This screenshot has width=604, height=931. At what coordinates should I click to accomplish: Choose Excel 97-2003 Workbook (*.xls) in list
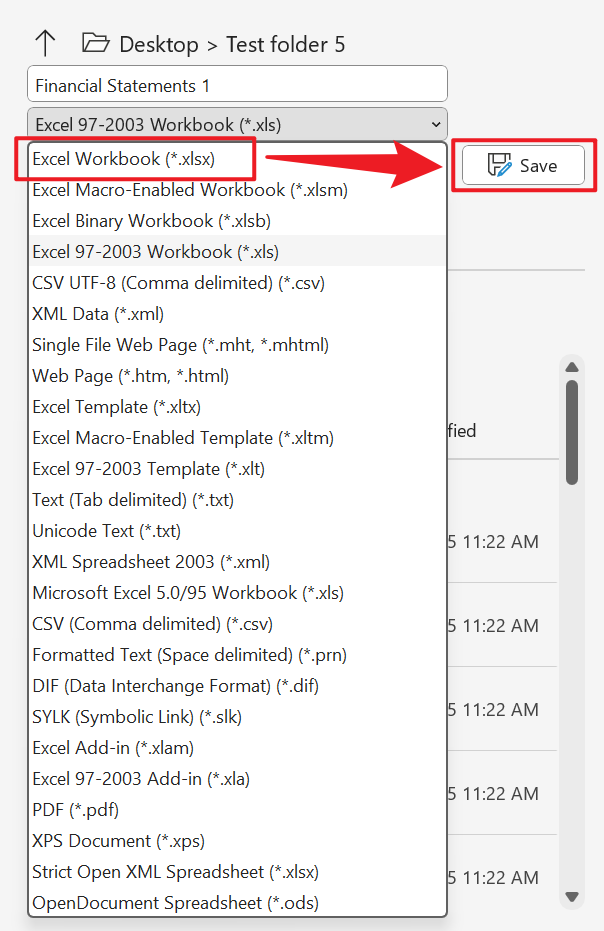click(x=237, y=252)
